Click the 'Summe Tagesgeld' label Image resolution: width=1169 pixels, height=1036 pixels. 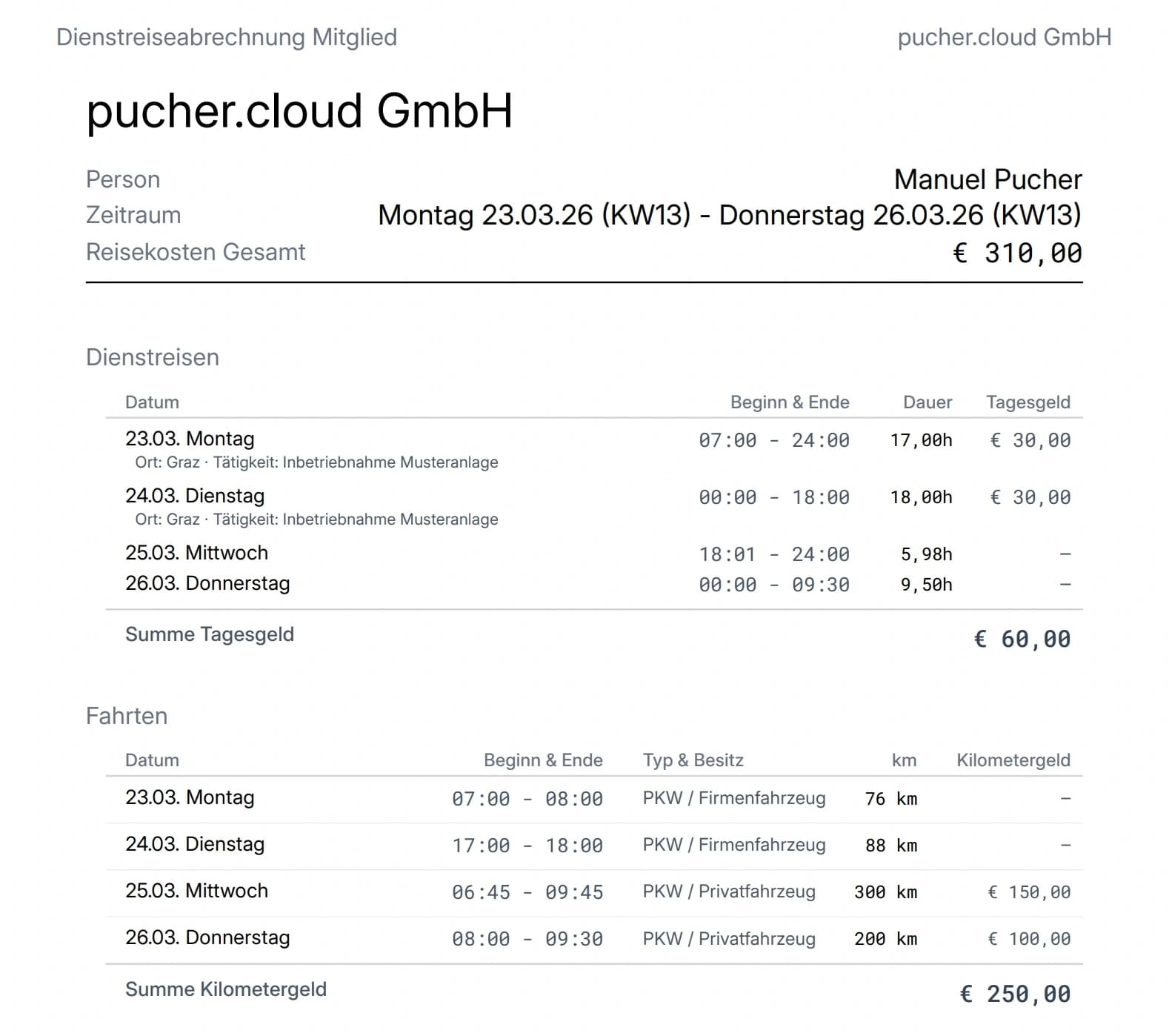[x=210, y=634]
